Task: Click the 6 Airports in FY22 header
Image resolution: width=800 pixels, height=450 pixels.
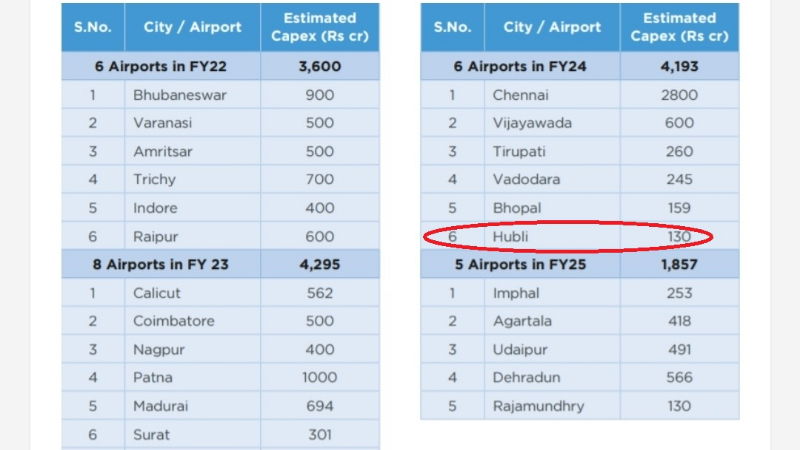Action: (x=161, y=66)
